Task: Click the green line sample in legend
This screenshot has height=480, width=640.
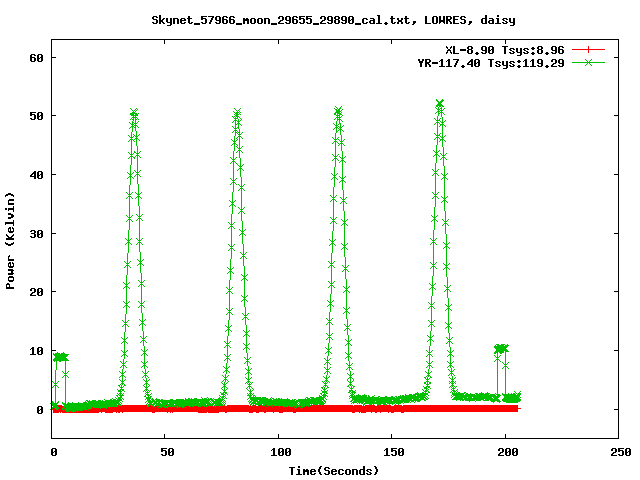Action: coord(588,62)
